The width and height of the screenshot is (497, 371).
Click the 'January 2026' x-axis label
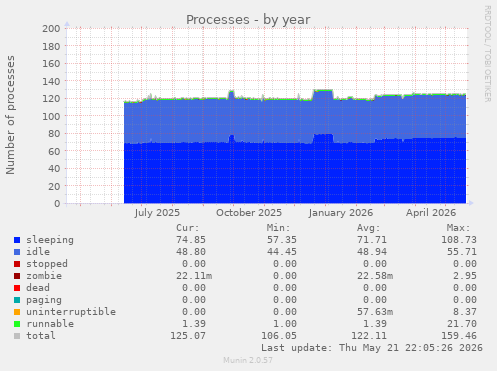[341, 213]
